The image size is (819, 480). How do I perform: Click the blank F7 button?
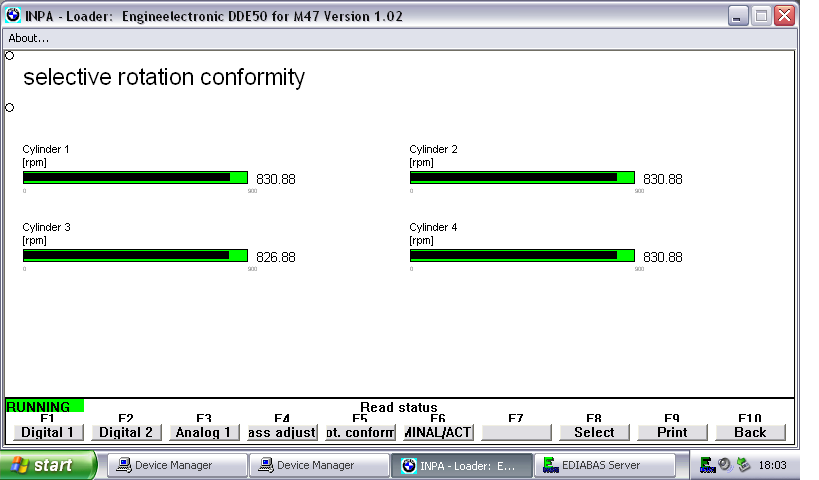coord(516,432)
